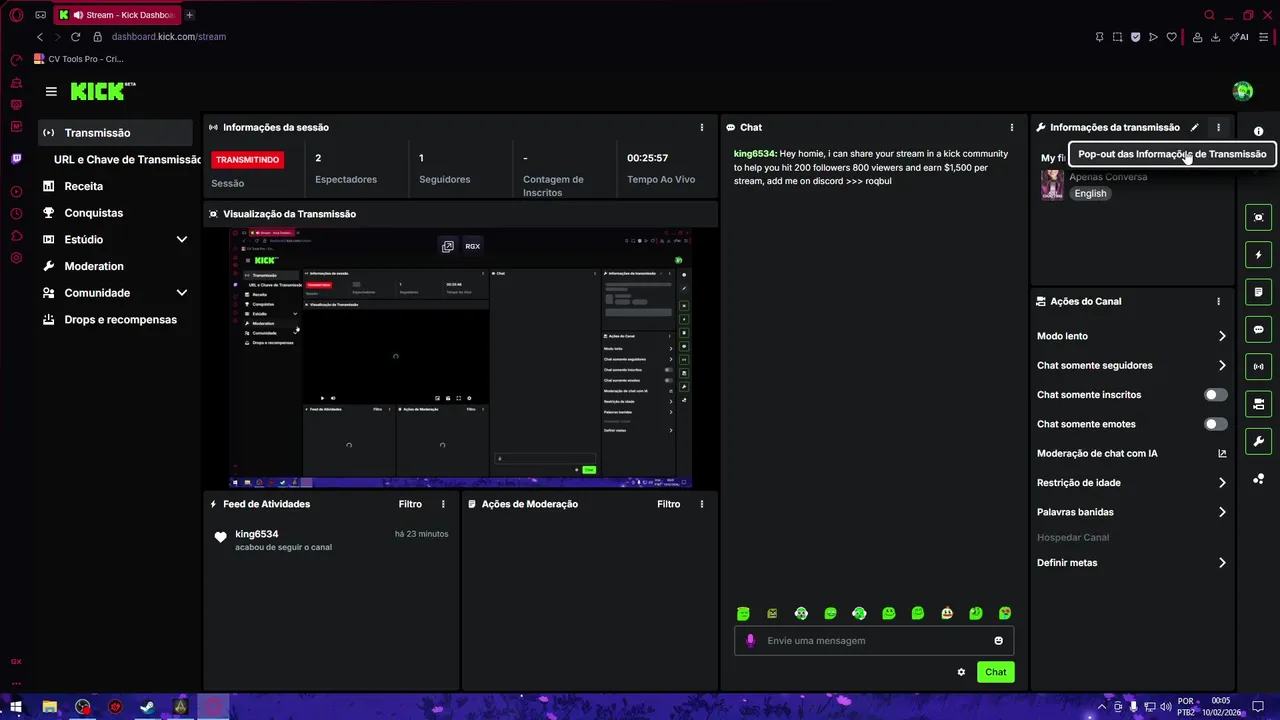Screen dimensions: 1280x720
Task: Click the info icon in right toolbar
Action: point(1258,131)
